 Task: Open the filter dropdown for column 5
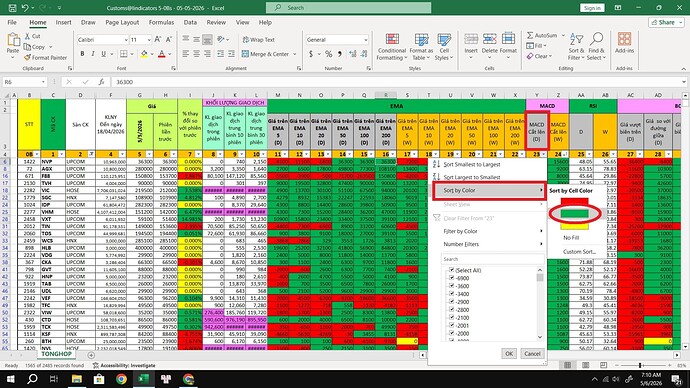[x=149, y=154]
